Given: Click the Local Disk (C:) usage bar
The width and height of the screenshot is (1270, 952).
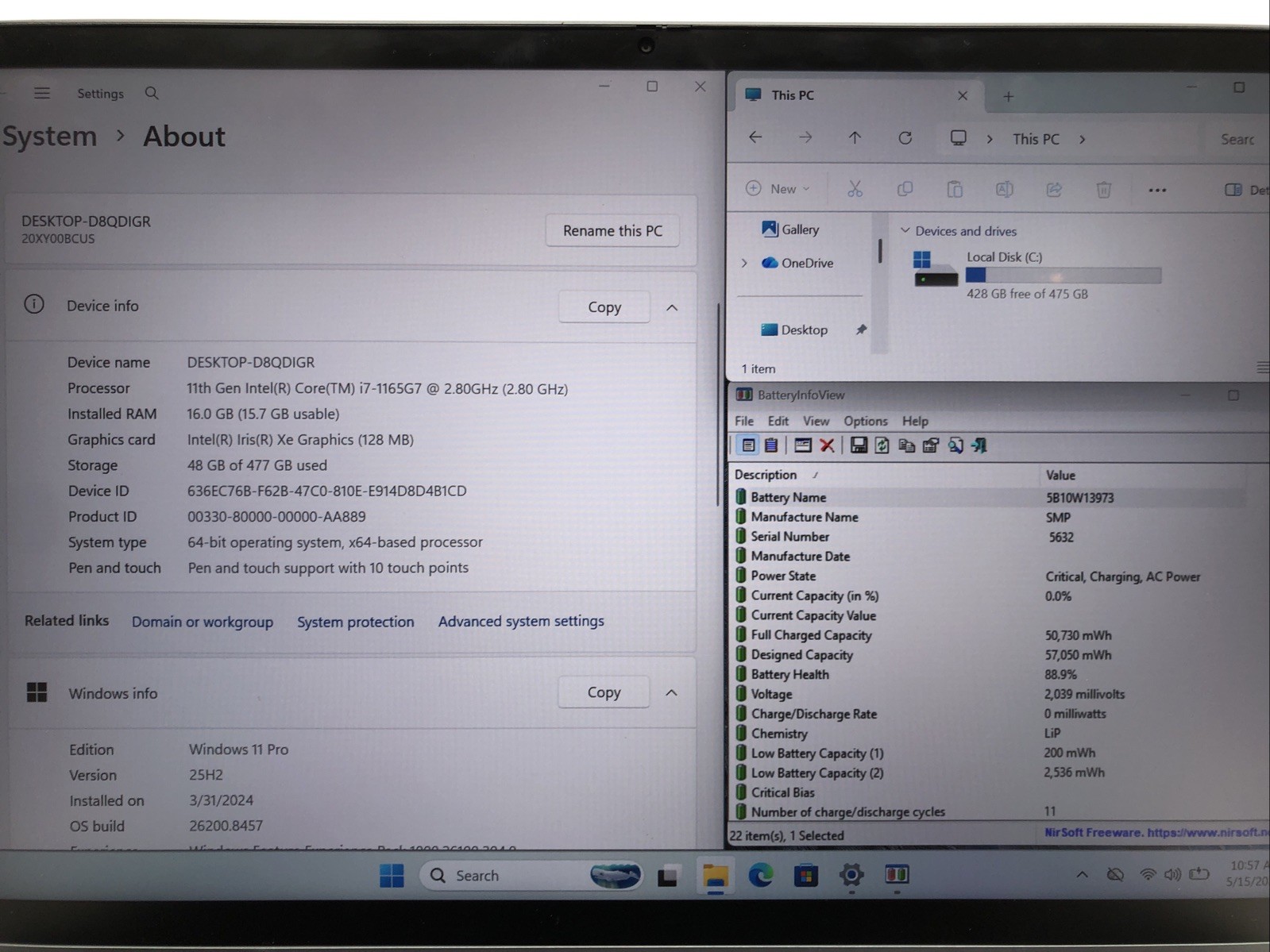Looking at the screenshot, I should (x=1063, y=276).
